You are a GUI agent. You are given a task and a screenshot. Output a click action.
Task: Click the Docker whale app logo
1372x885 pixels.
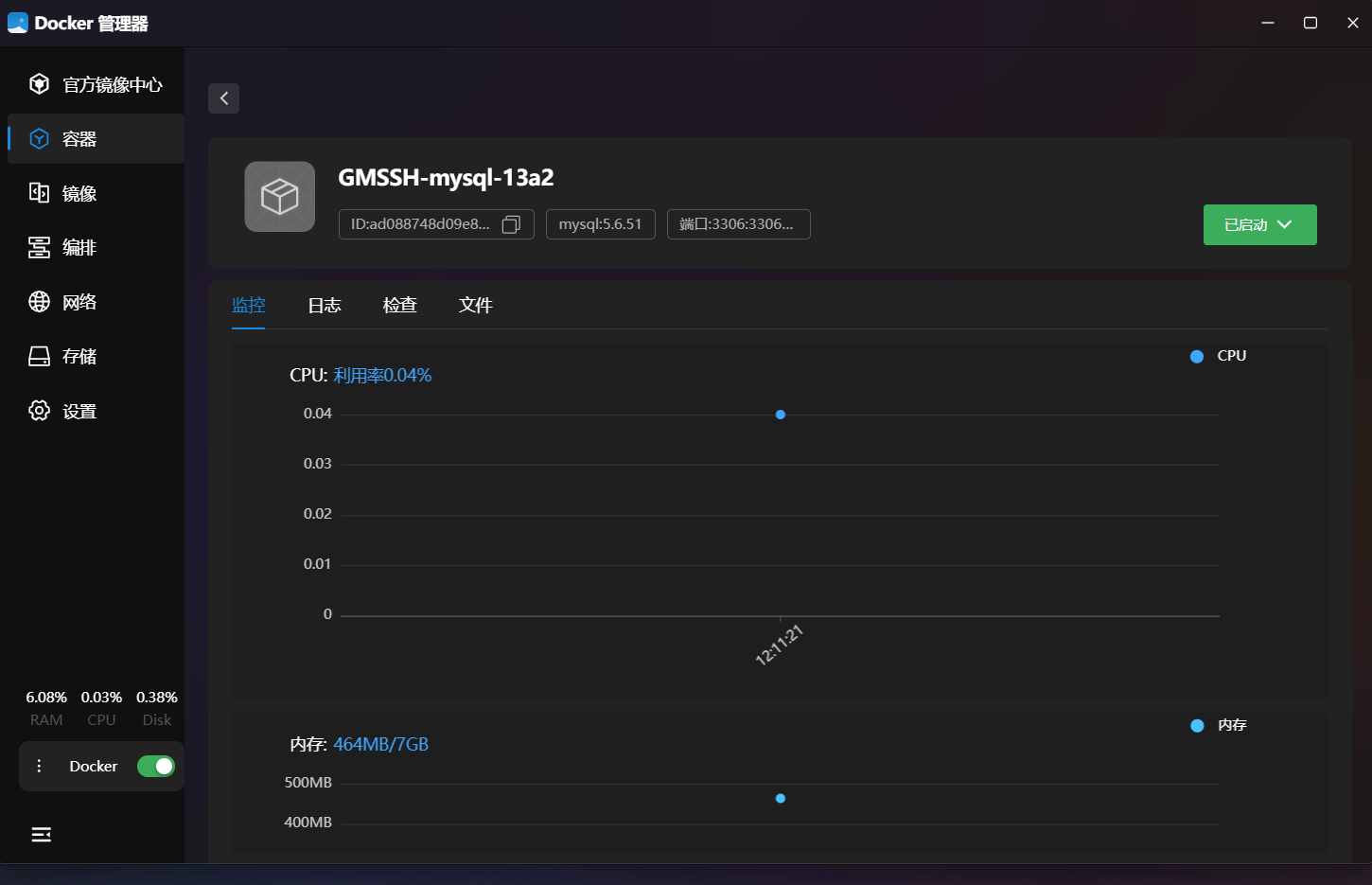pos(18,23)
